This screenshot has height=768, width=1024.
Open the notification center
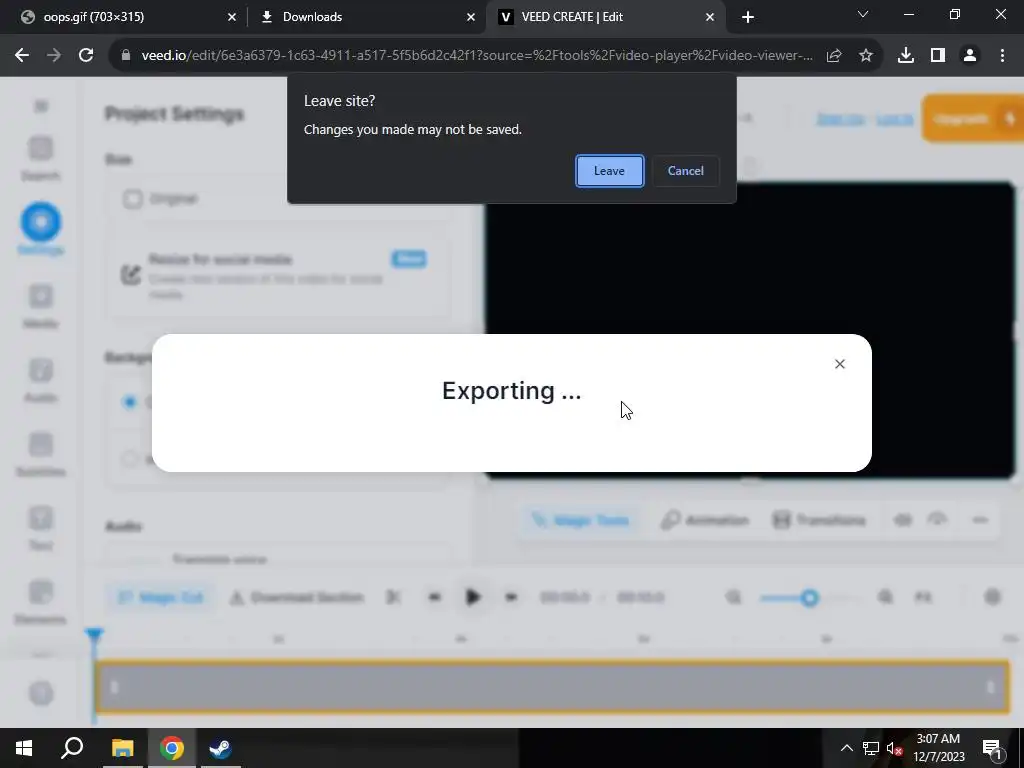(x=993, y=748)
